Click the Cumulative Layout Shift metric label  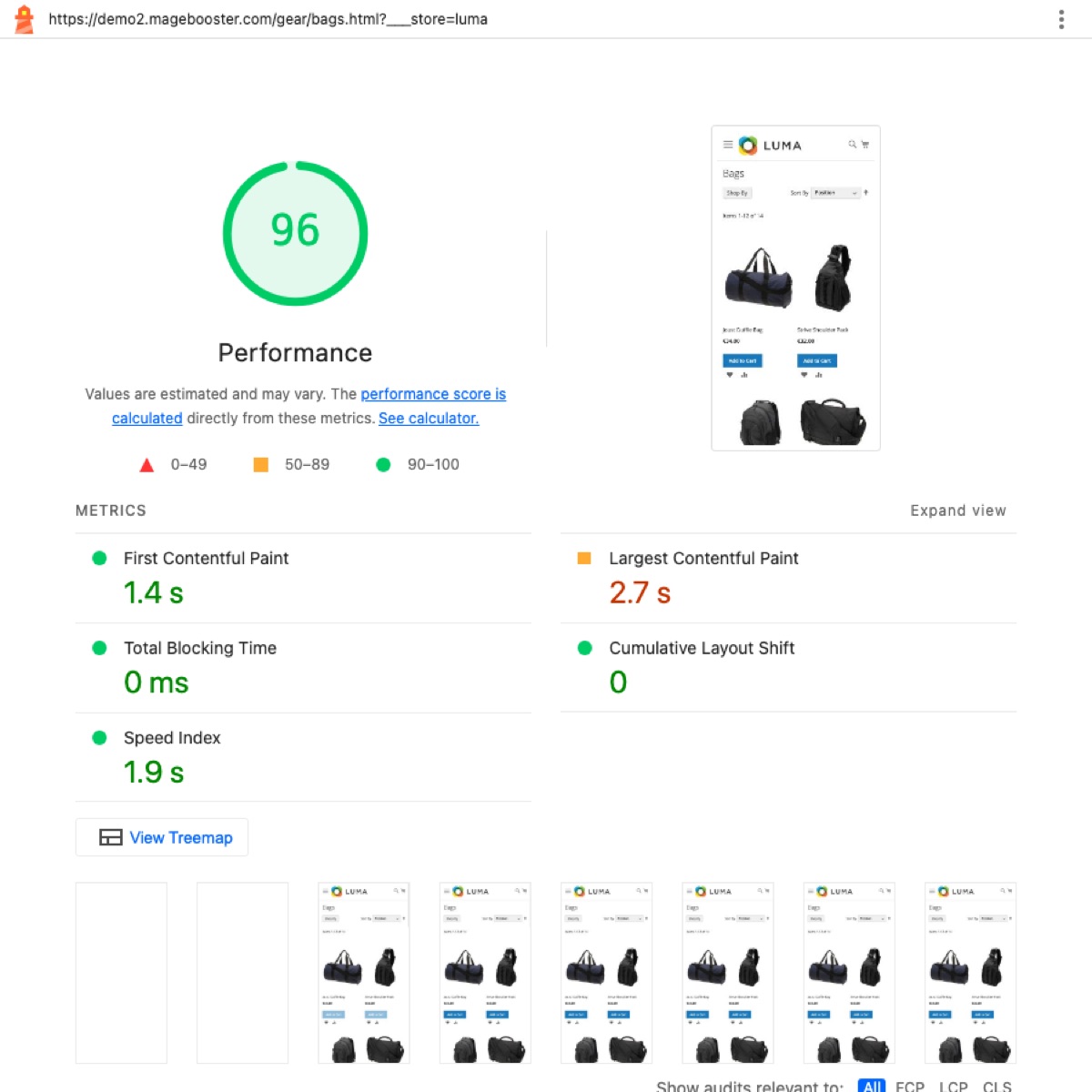(702, 648)
